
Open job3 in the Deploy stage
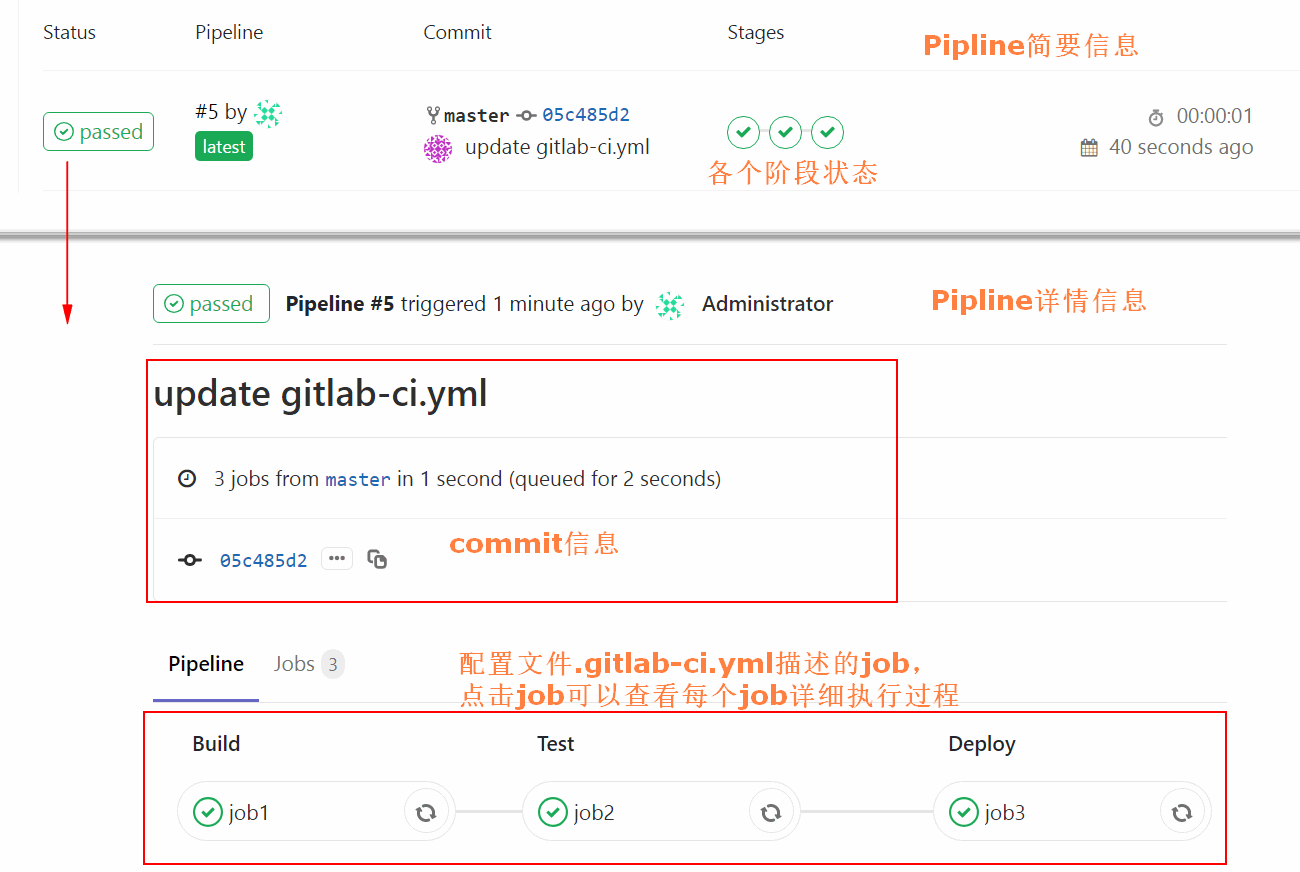pos(1005,812)
